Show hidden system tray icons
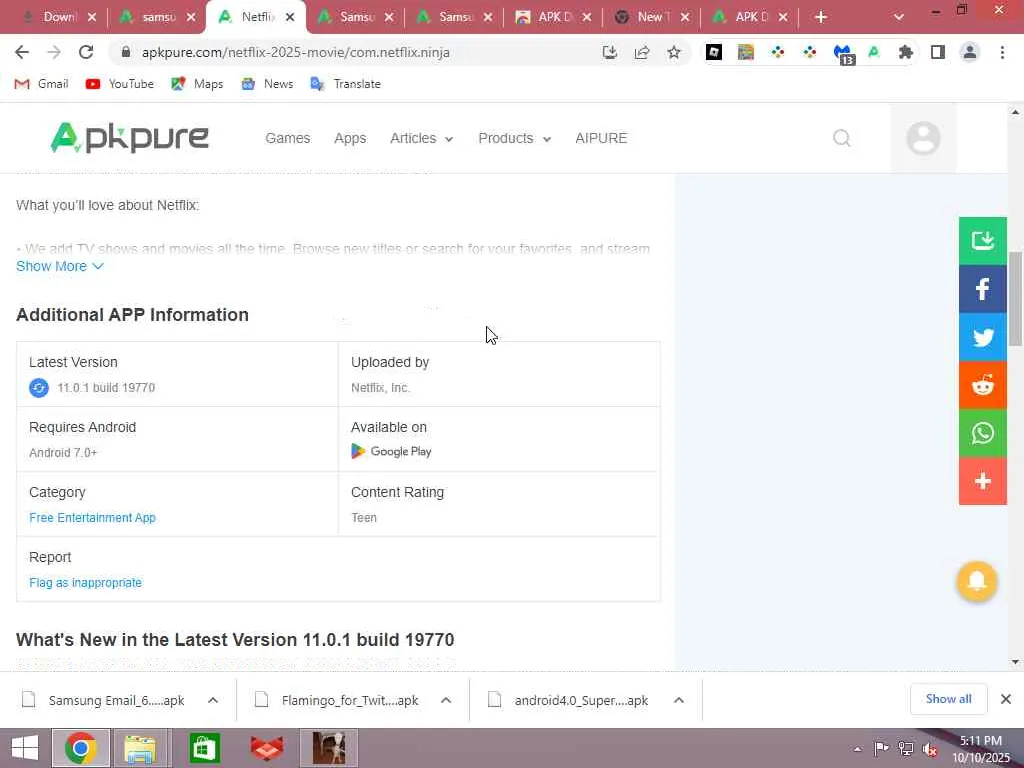This screenshot has width=1024, height=768. [857, 749]
